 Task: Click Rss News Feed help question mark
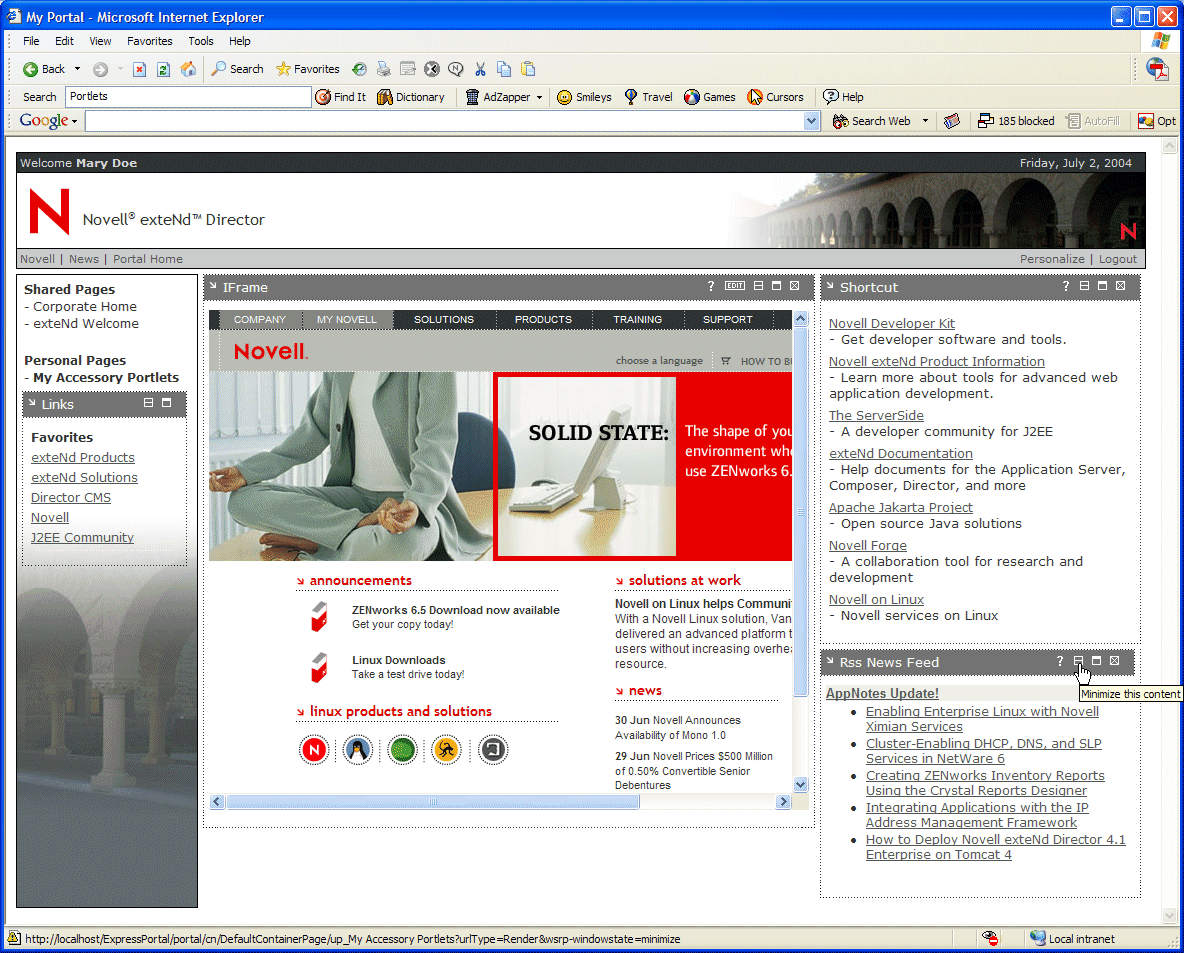click(1059, 662)
